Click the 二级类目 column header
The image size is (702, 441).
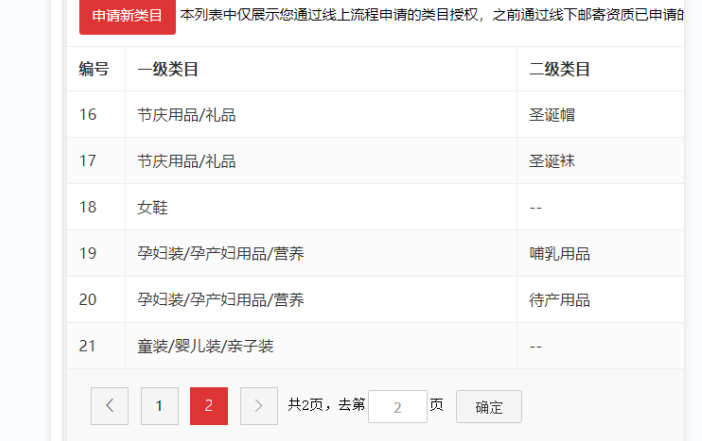pos(559,69)
